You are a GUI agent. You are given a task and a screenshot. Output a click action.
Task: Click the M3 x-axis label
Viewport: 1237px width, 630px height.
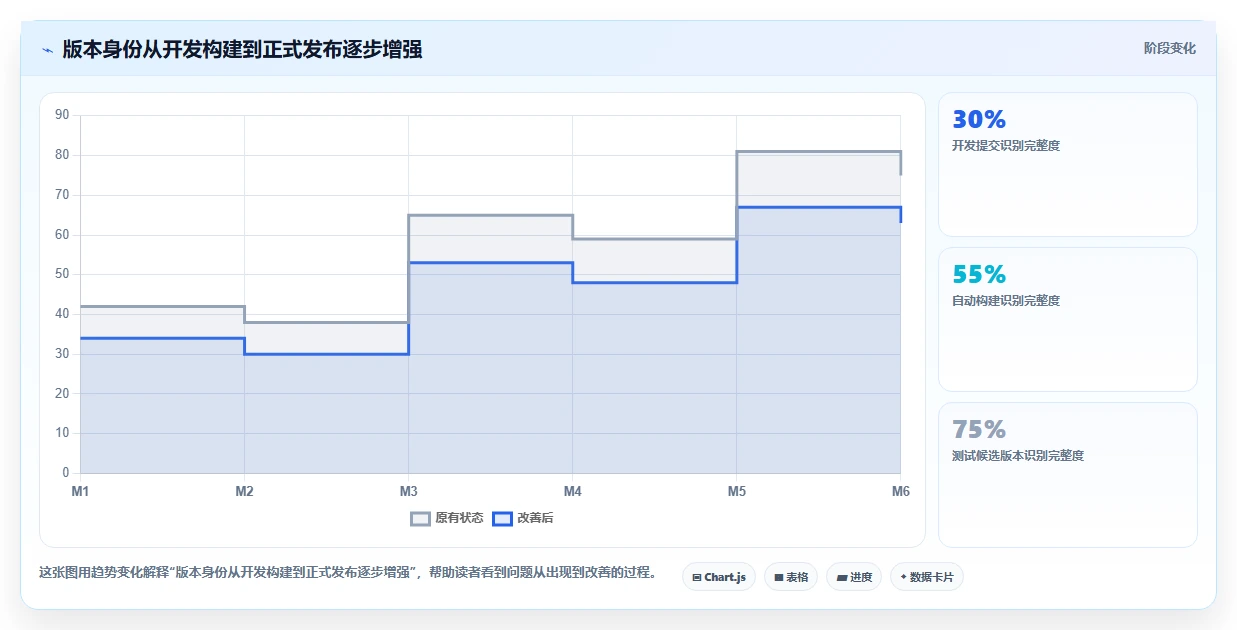(x=408, y=491)
